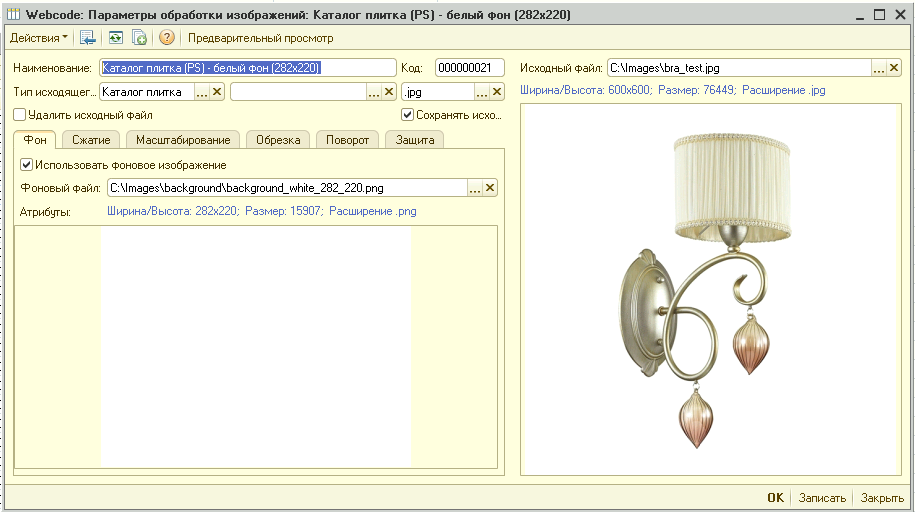Click the first toolbar icon after Действия
The height and width of the screenshot is (512, 915).
point(88,38)
